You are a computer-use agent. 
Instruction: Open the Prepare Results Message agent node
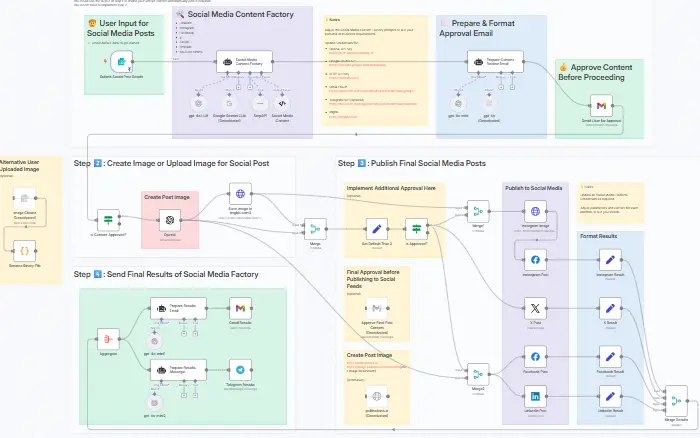(x=178, y=370)
